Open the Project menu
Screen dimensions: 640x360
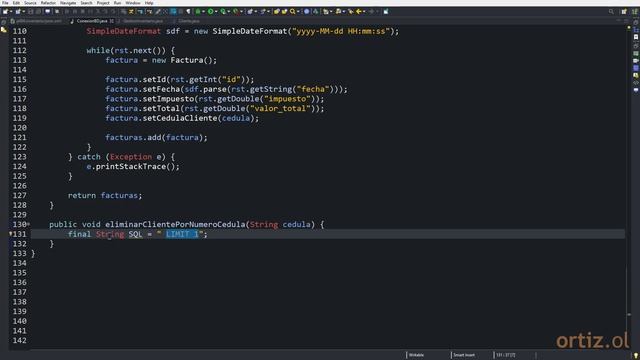(103, 3)
